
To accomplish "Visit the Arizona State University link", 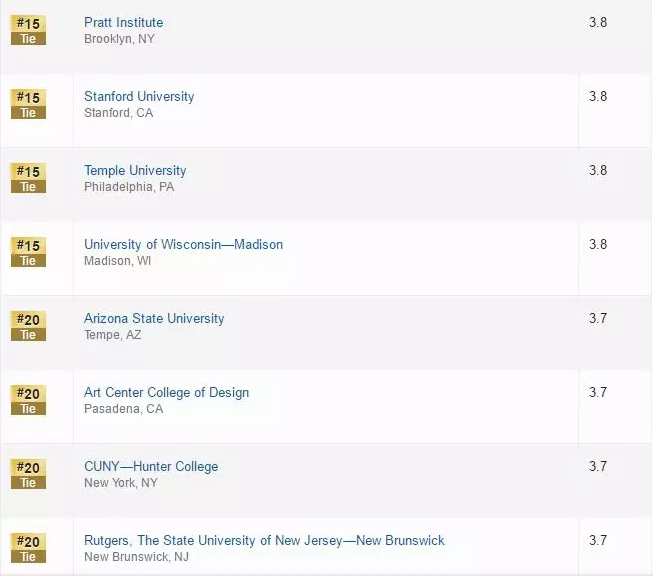I will (154, 318).
